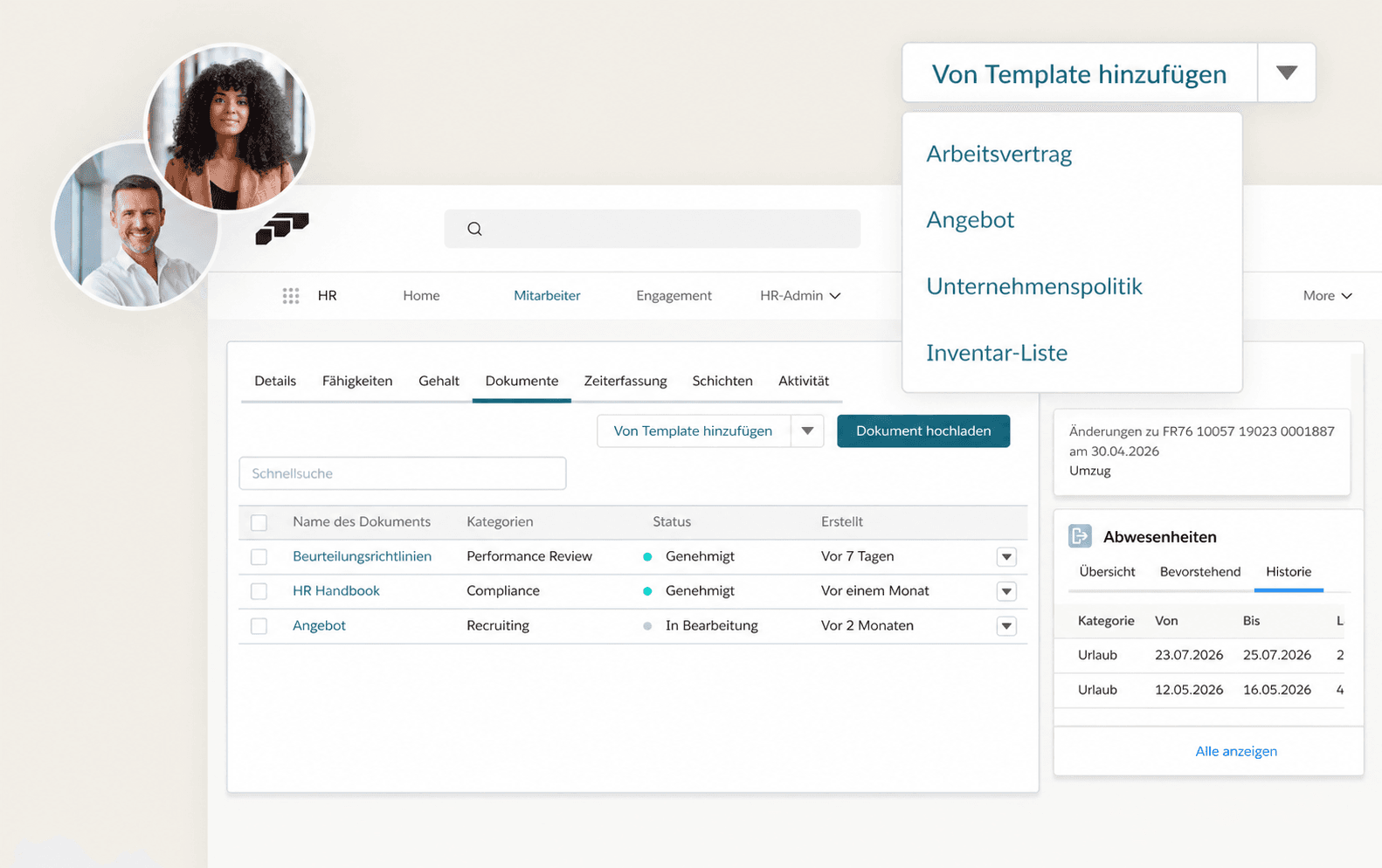
Task: Choose Angebot from template list
Action: click(970, 220)
